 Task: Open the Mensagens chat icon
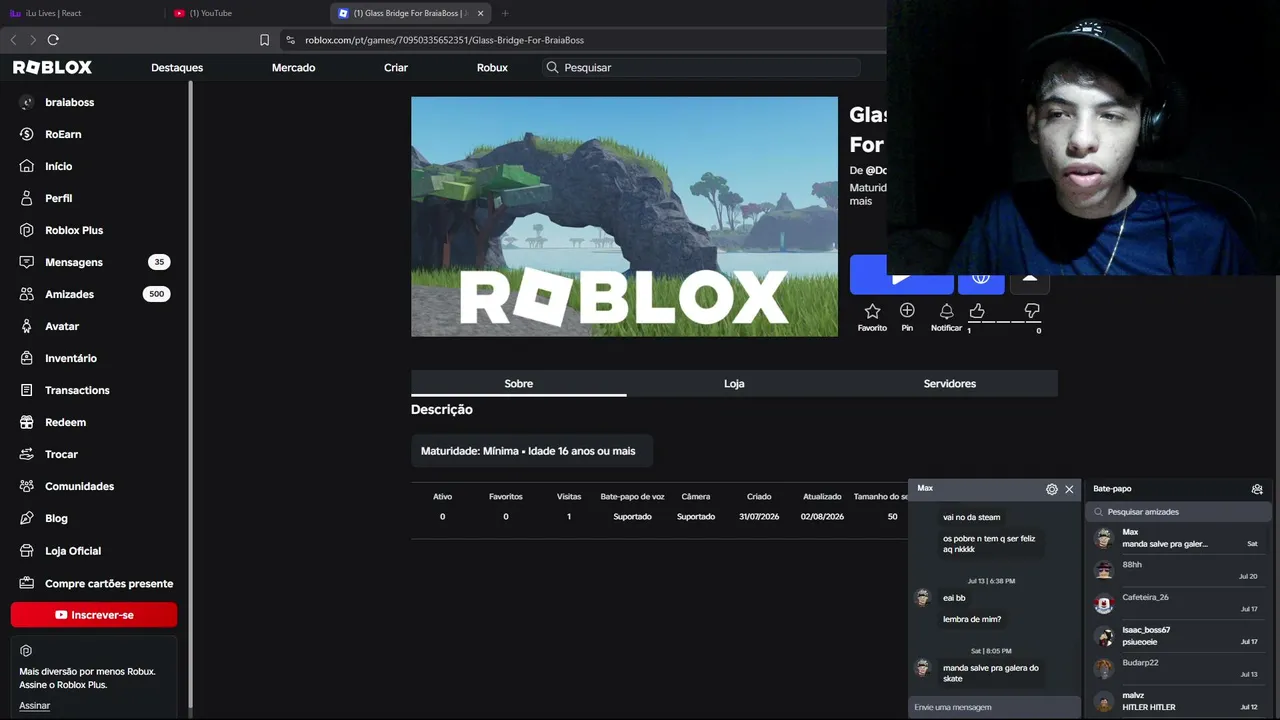pyautogui.click(x=27, y=262)
